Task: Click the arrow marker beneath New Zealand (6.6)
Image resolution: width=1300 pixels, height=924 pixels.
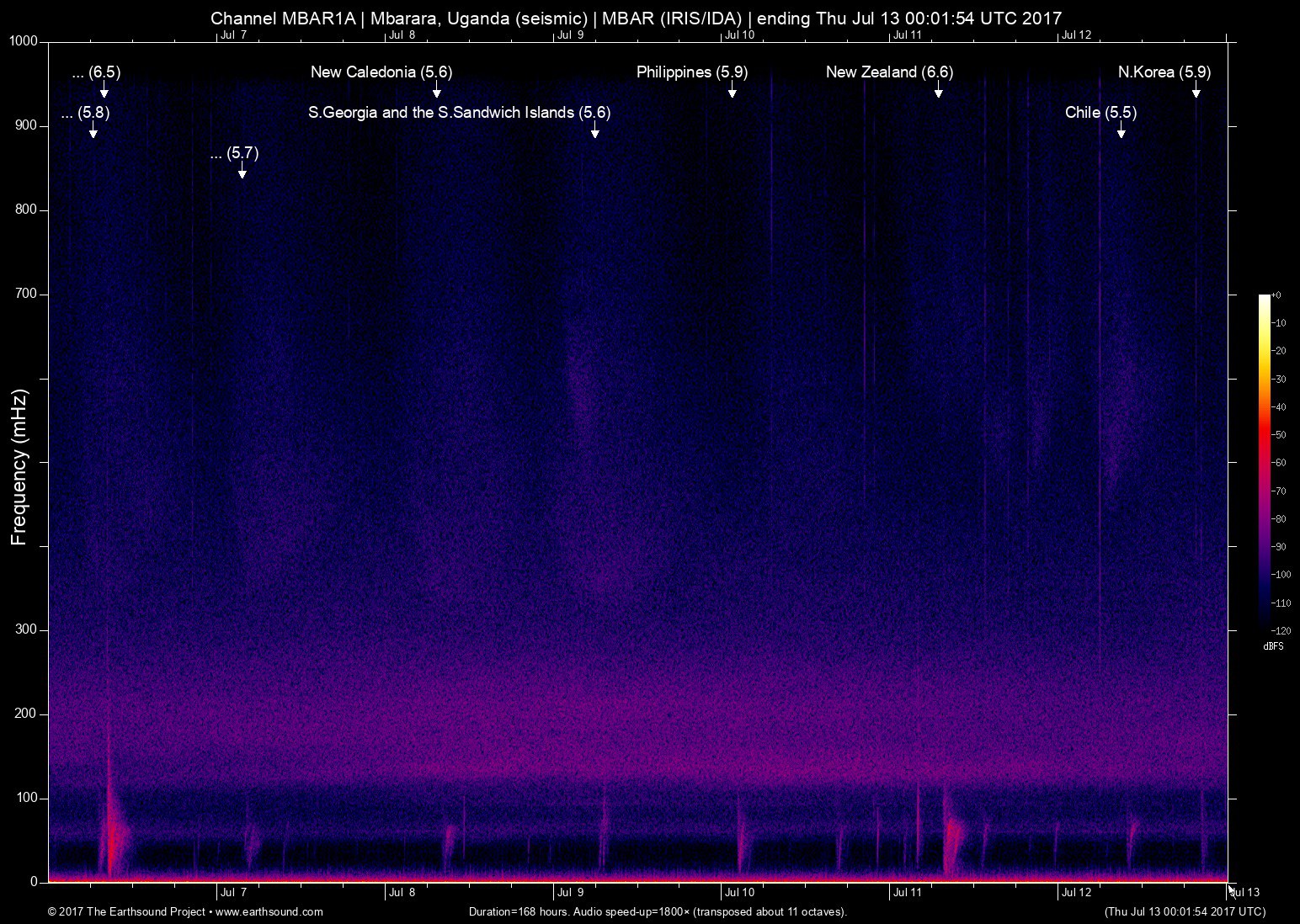Action: coord(938,91)
